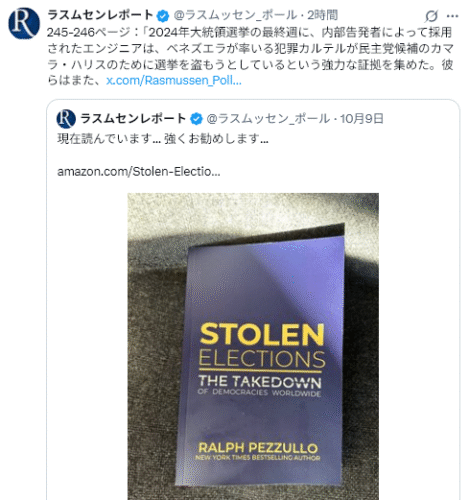The image size is (469, 500).
Task: Open the Stolen Elections book photo
Action: coord(253,346)
